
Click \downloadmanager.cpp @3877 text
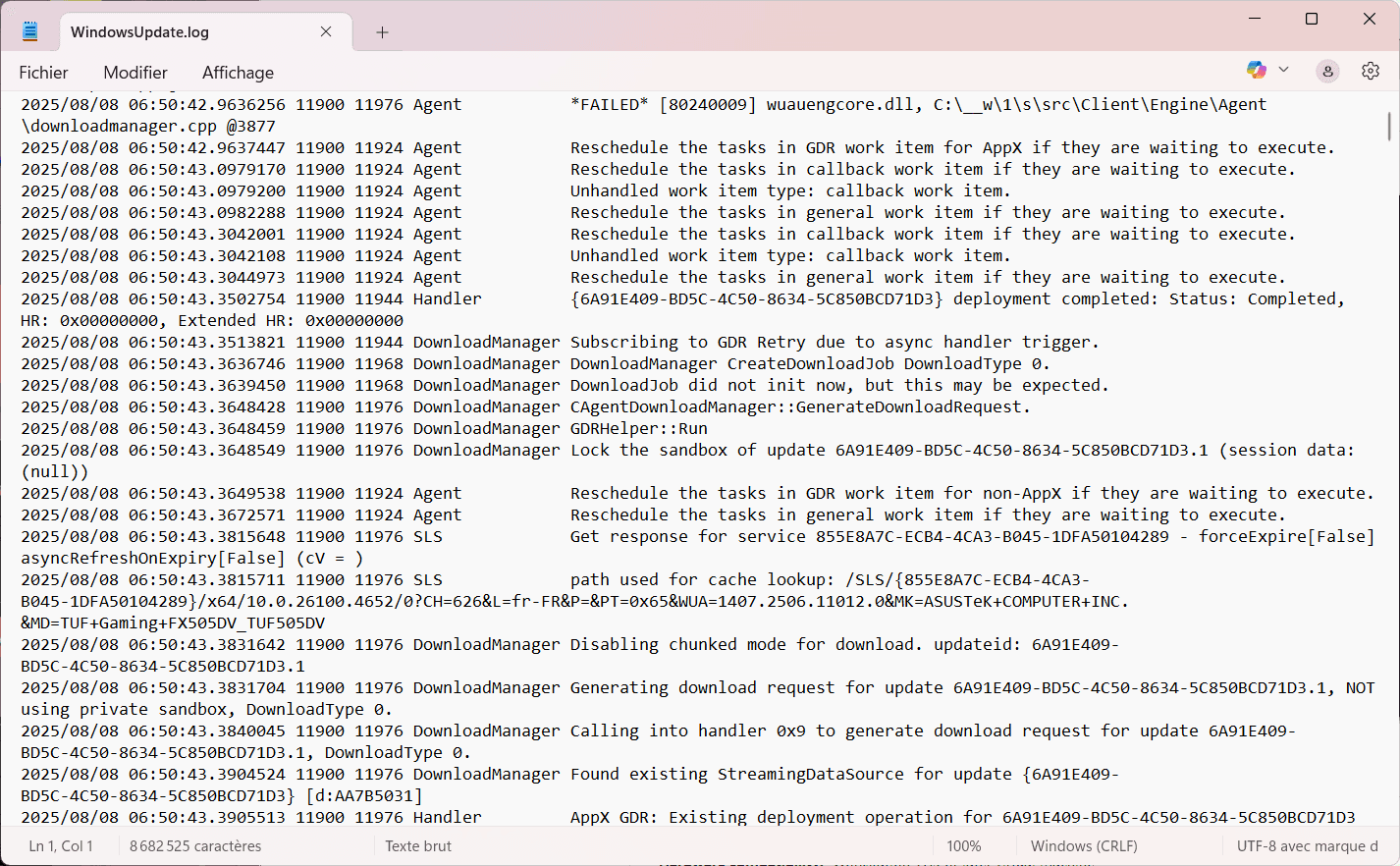tap(148, 126)
